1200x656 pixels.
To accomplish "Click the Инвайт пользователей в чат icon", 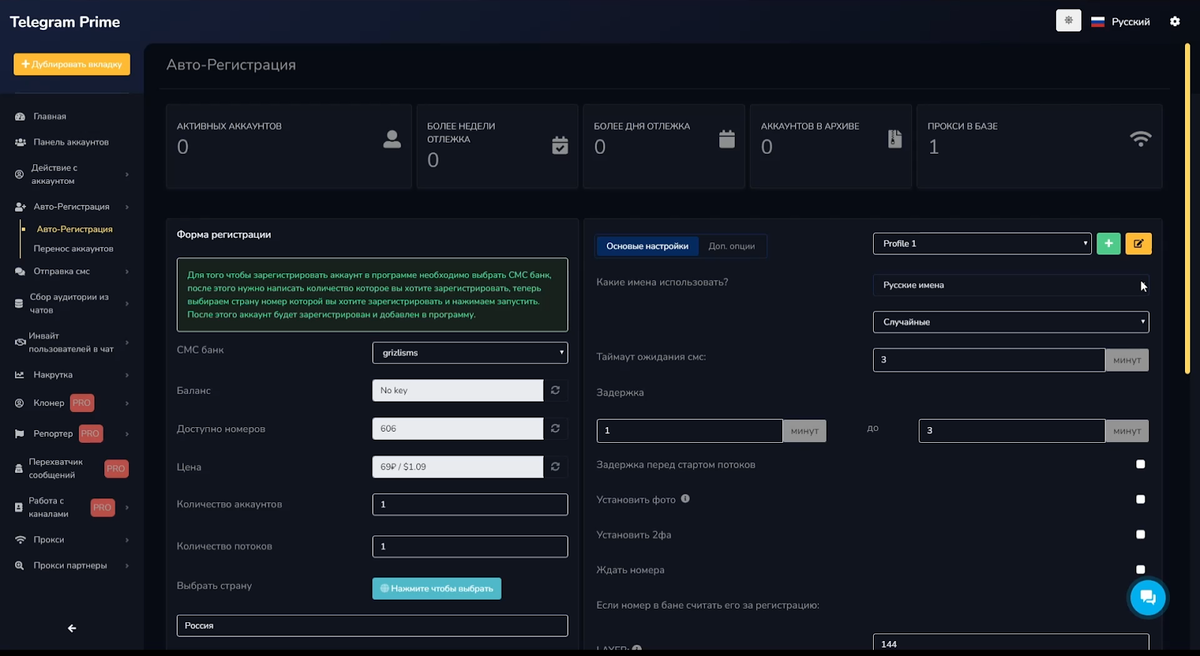I will (20, 342).
